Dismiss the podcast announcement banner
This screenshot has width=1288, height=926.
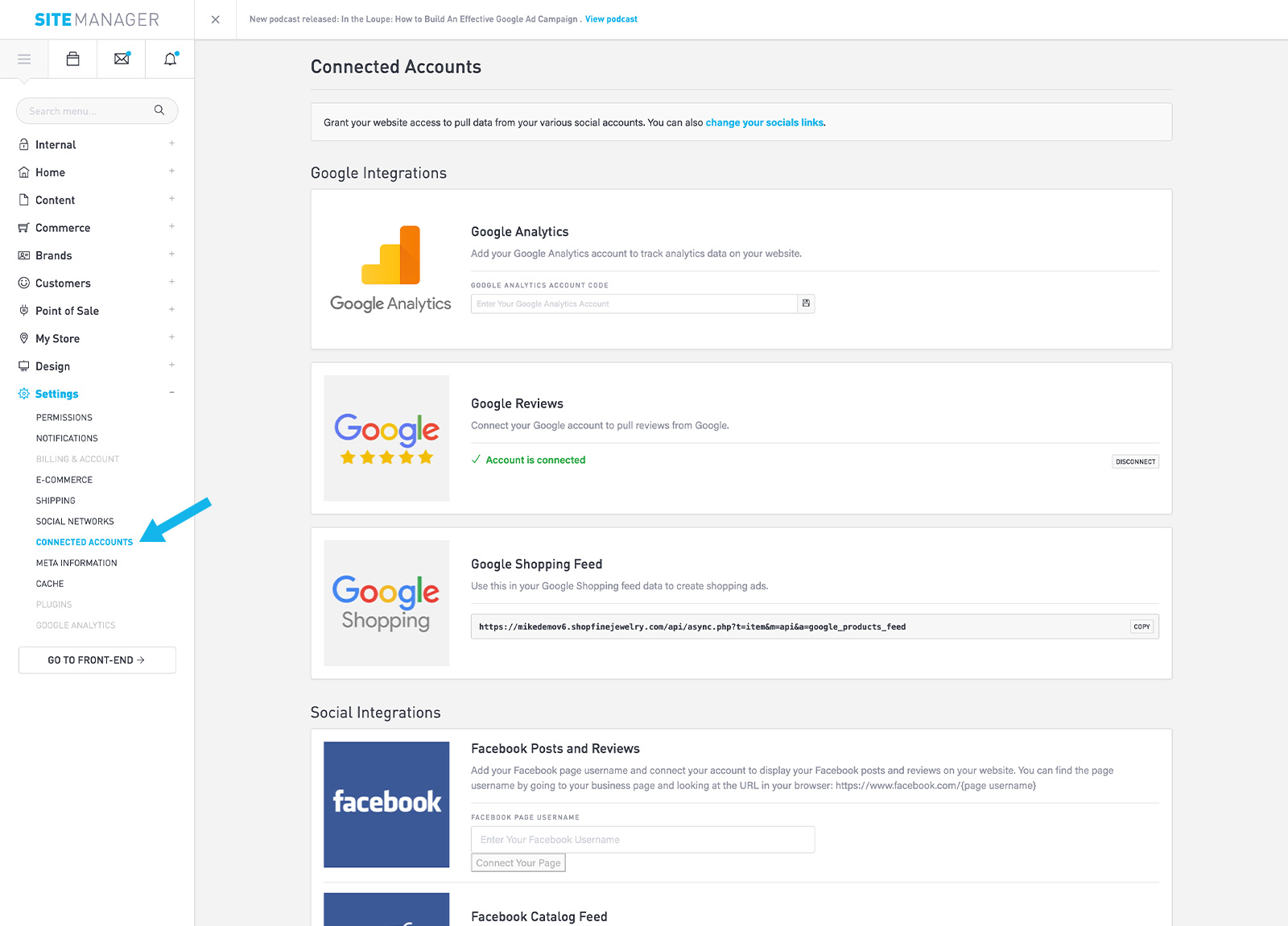click(x=215, y=19)
